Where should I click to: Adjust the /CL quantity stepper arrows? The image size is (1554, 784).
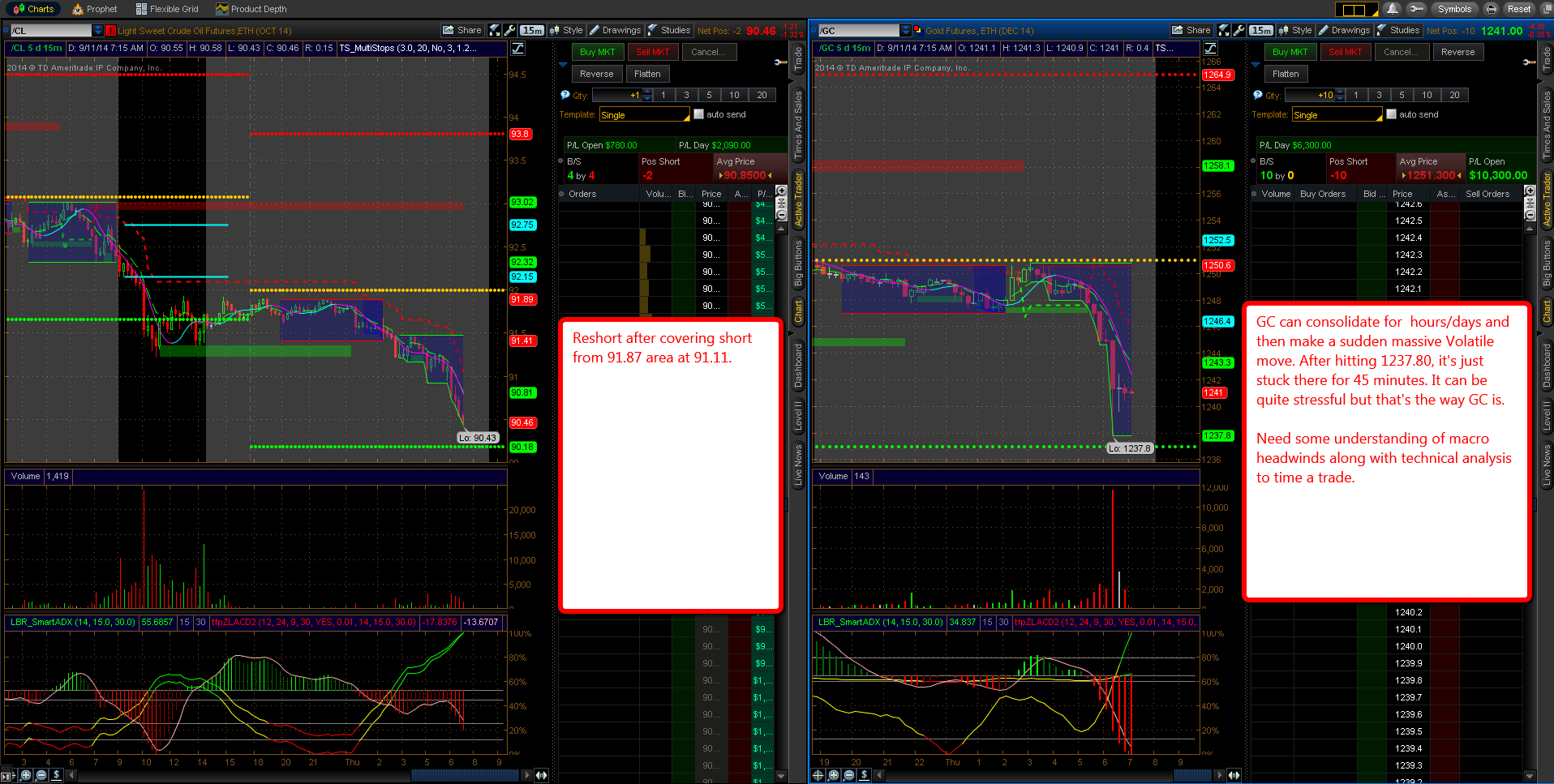(x=646, y=96)
